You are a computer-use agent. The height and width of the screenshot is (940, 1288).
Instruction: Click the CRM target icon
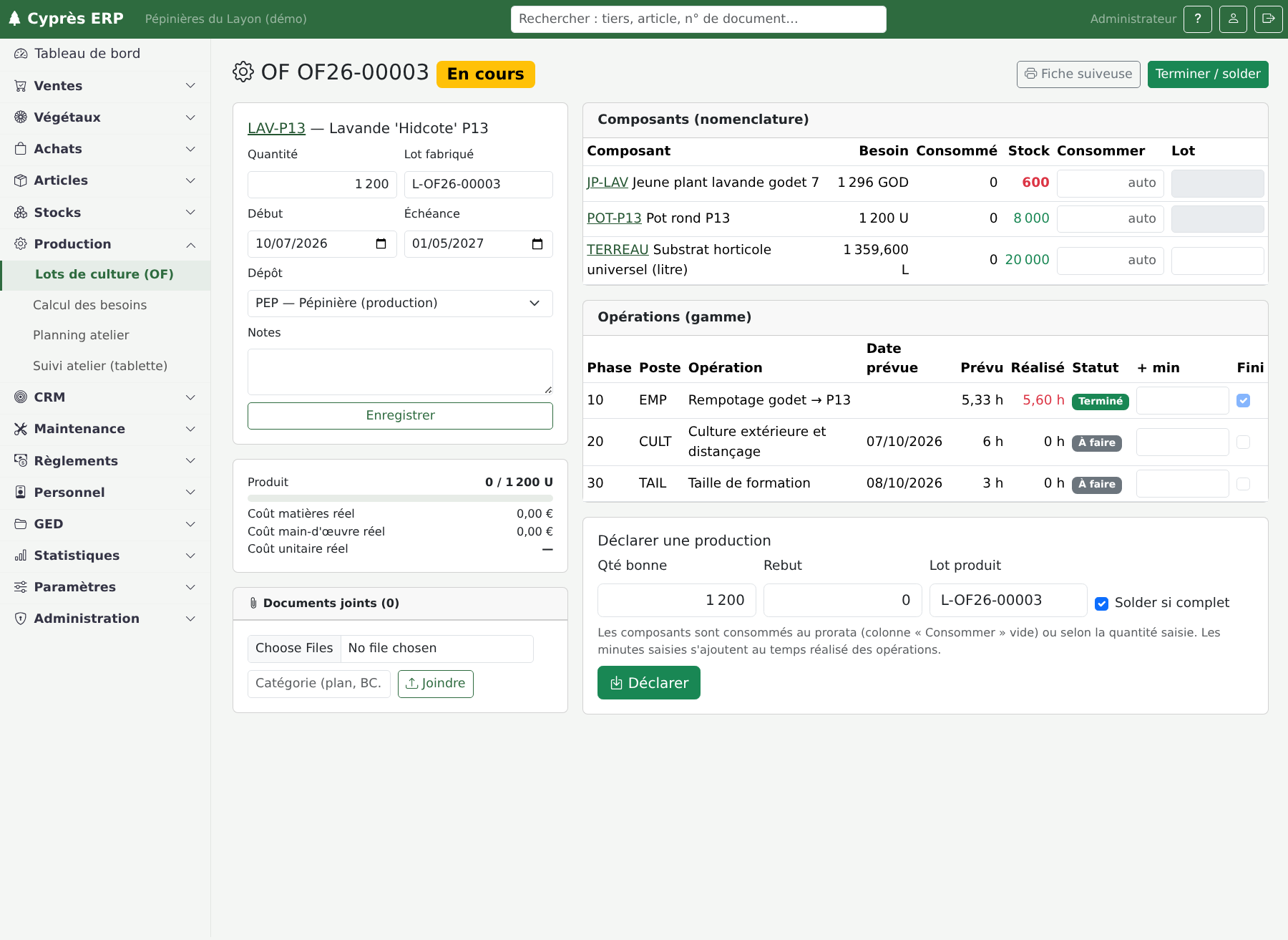[x=21, y=397]
